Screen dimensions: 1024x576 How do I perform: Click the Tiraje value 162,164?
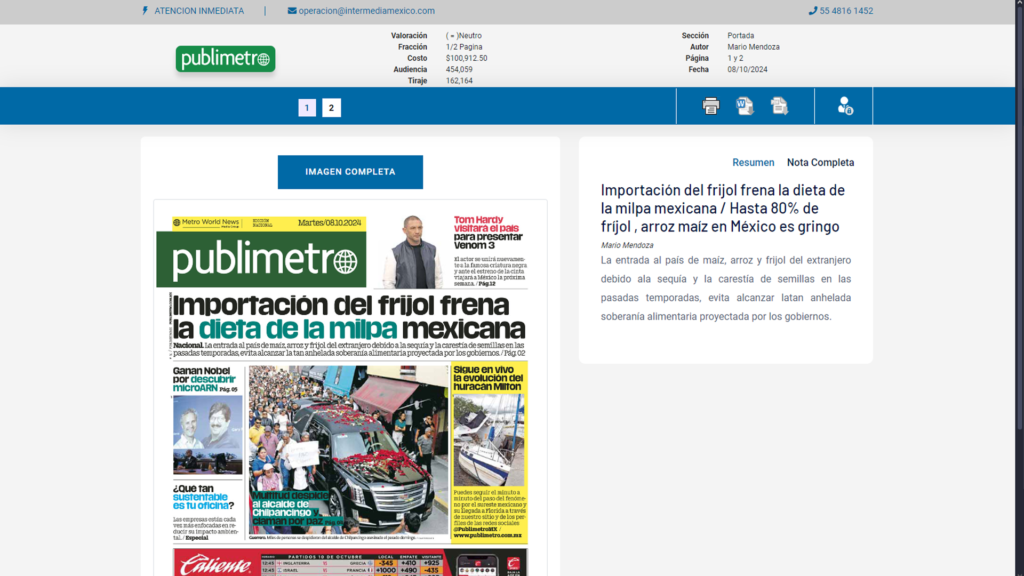point(459,81)
